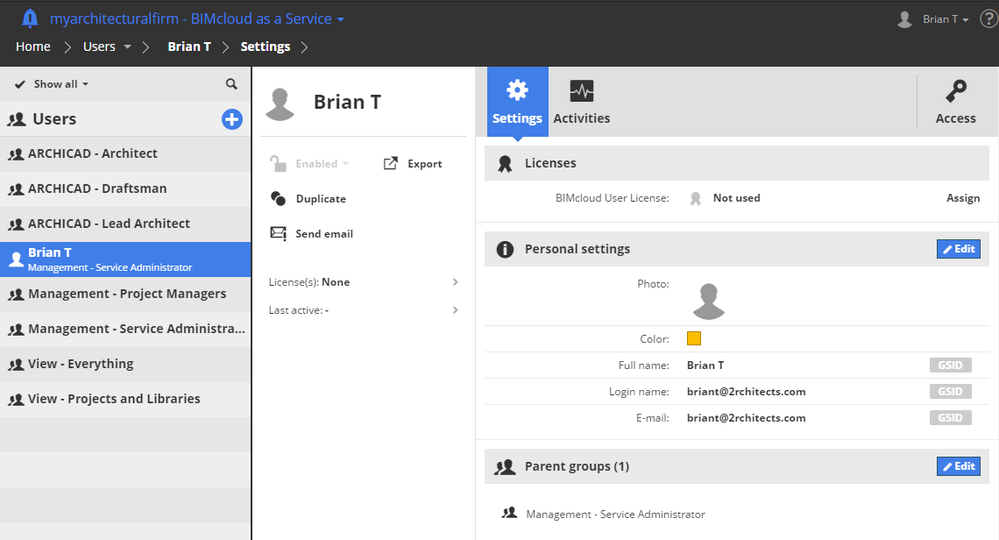
Task: Select ARCHICAD - Draftsman group
Action: [x=125, y=189]
